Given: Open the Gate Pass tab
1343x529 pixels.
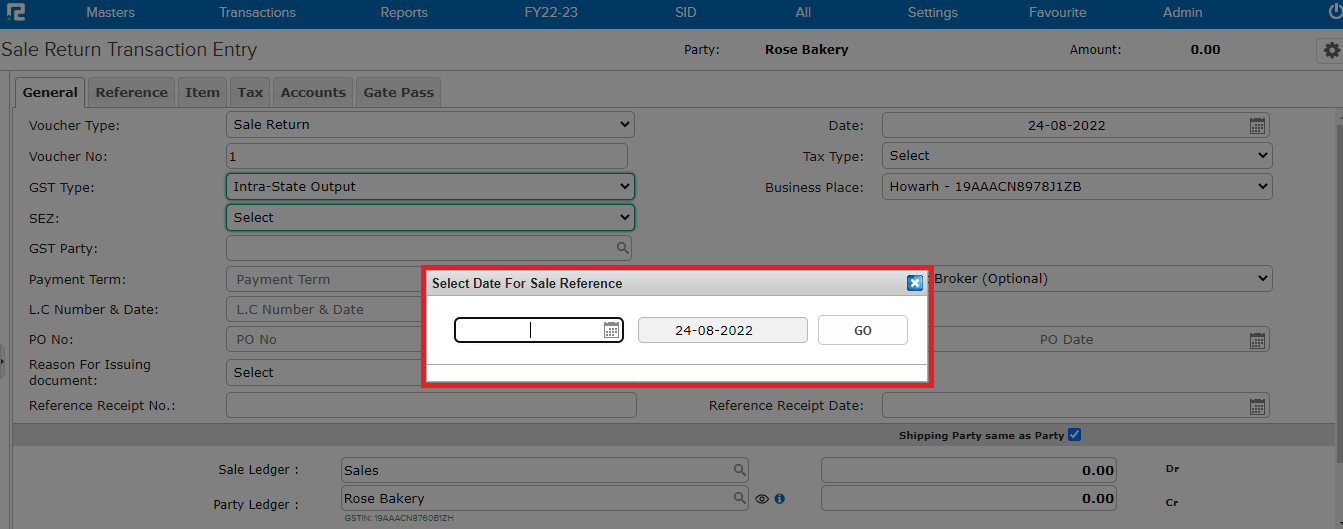Looking at the screenshot, I should [398, 92].
